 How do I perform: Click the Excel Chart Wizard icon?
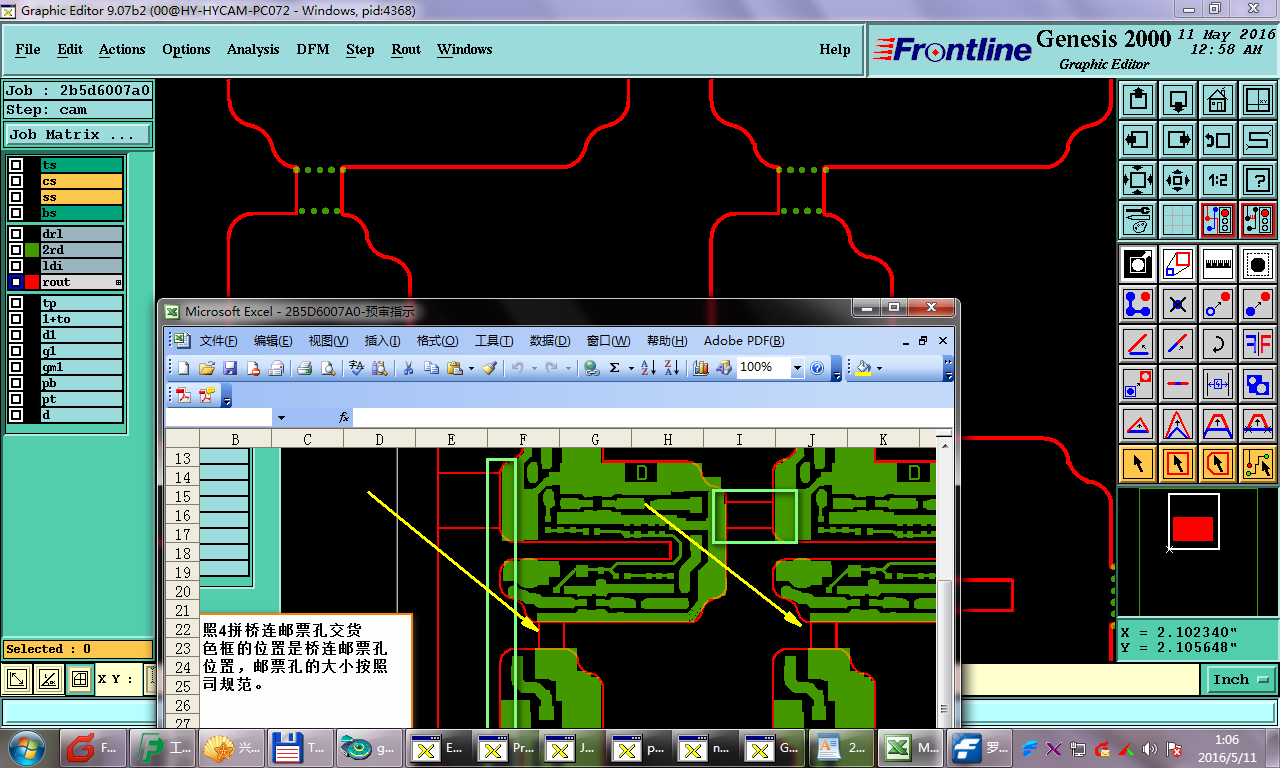(x=700, y=368)
